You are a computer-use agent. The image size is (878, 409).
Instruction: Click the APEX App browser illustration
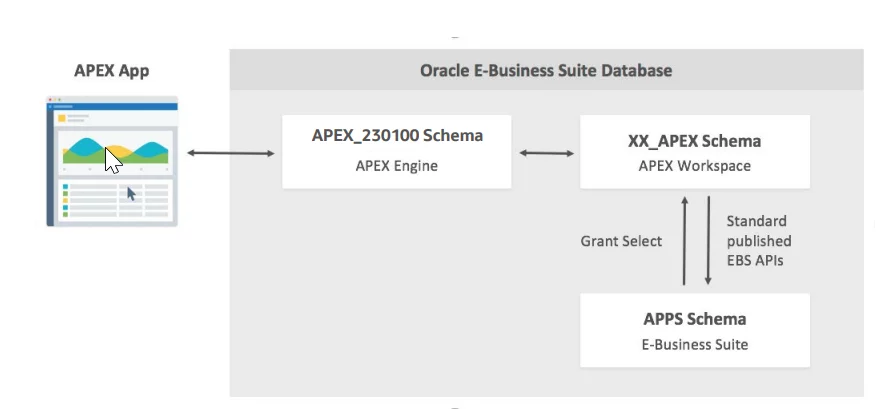(x=112, y=161)
